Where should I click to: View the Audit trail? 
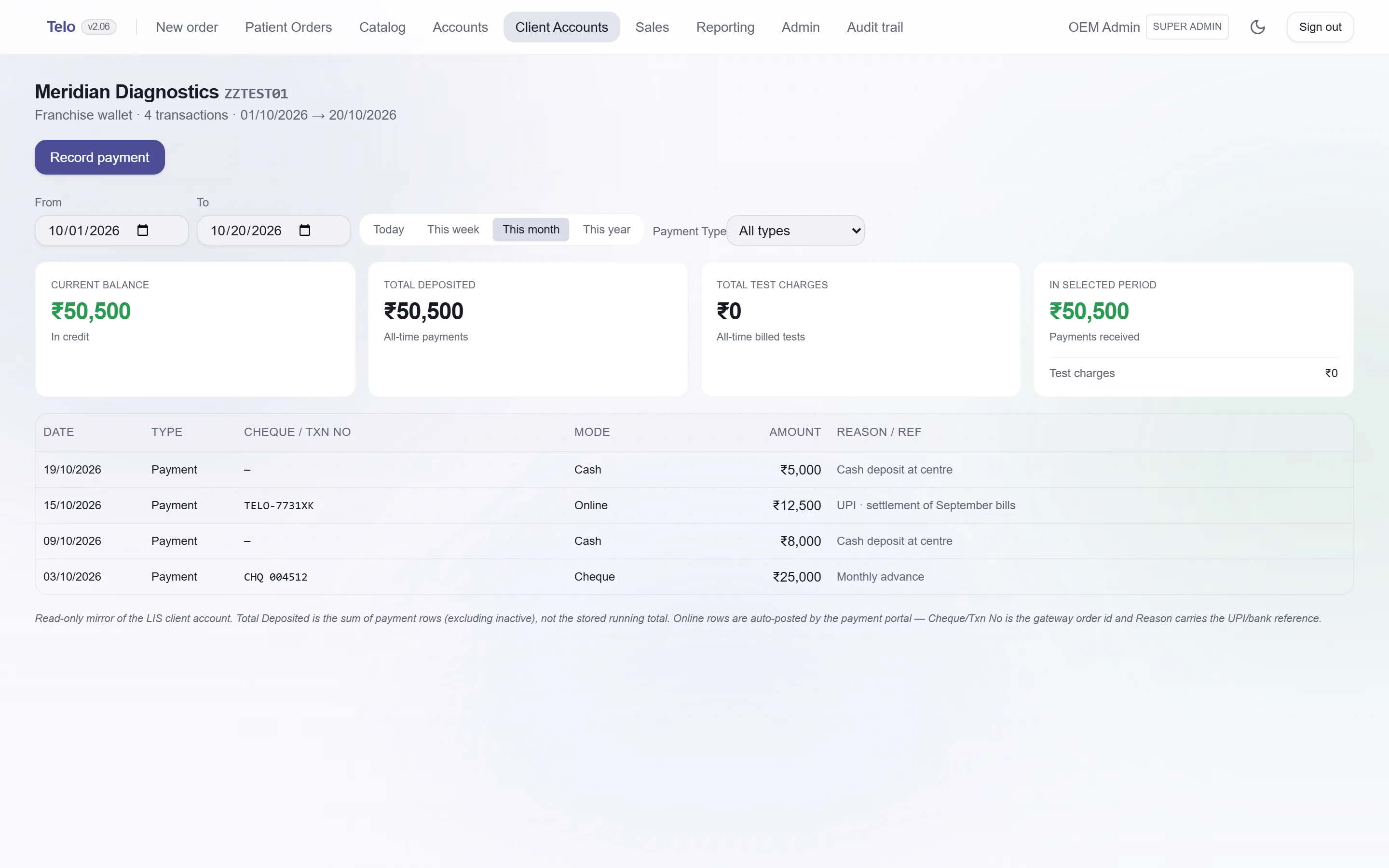coord(875,27)
